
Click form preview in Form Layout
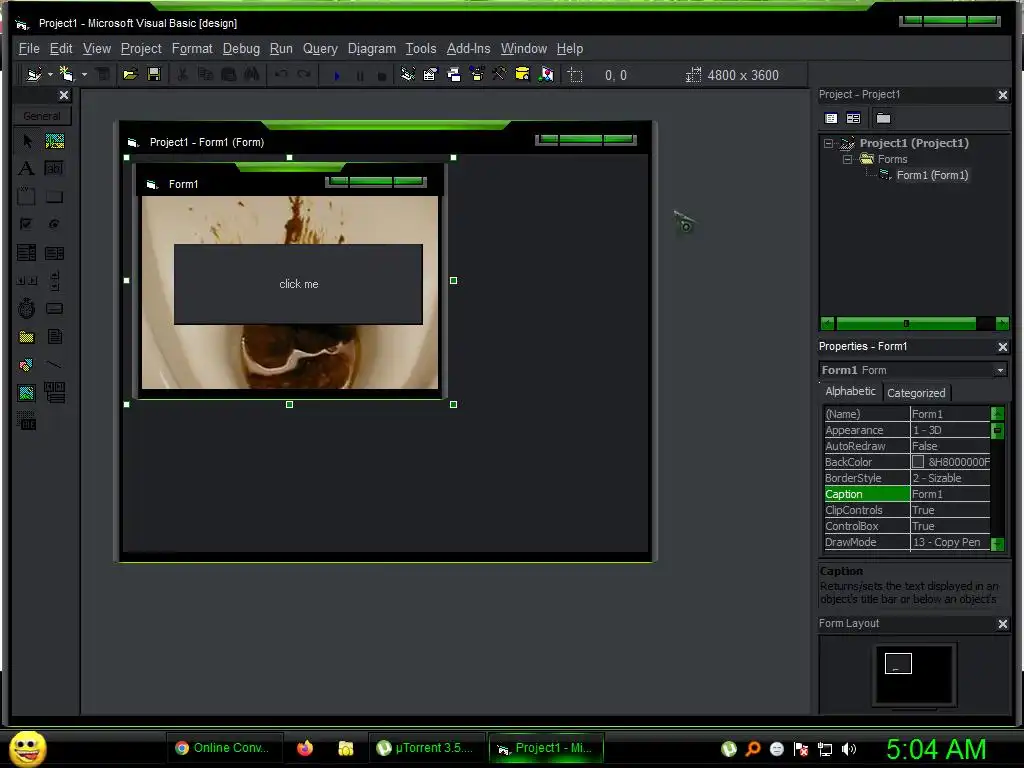pyautogui.click(x=898, y=664)
